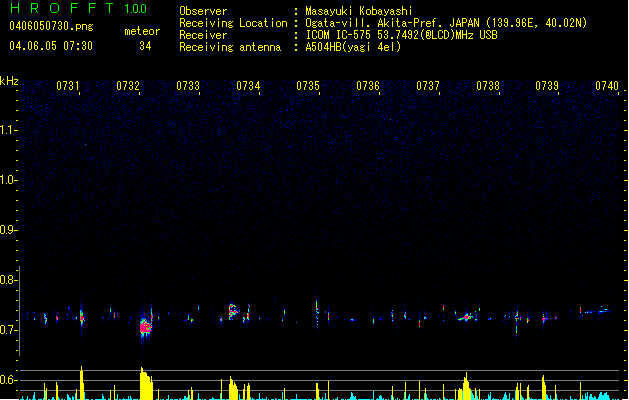
Task: Click the 'Receiver' field label
Action: pyautogui.click(x=203, y=35)
